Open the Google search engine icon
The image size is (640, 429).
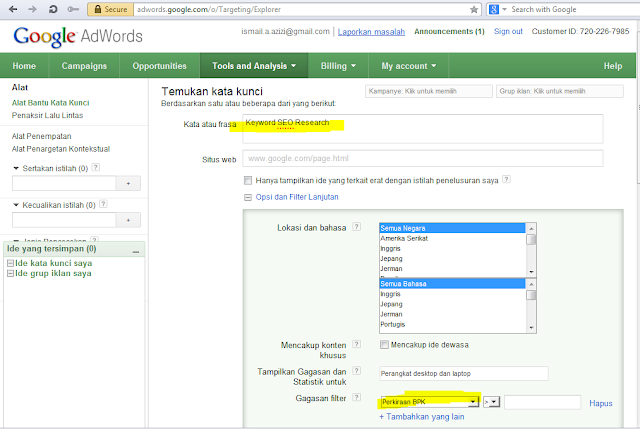pos(493,9)
